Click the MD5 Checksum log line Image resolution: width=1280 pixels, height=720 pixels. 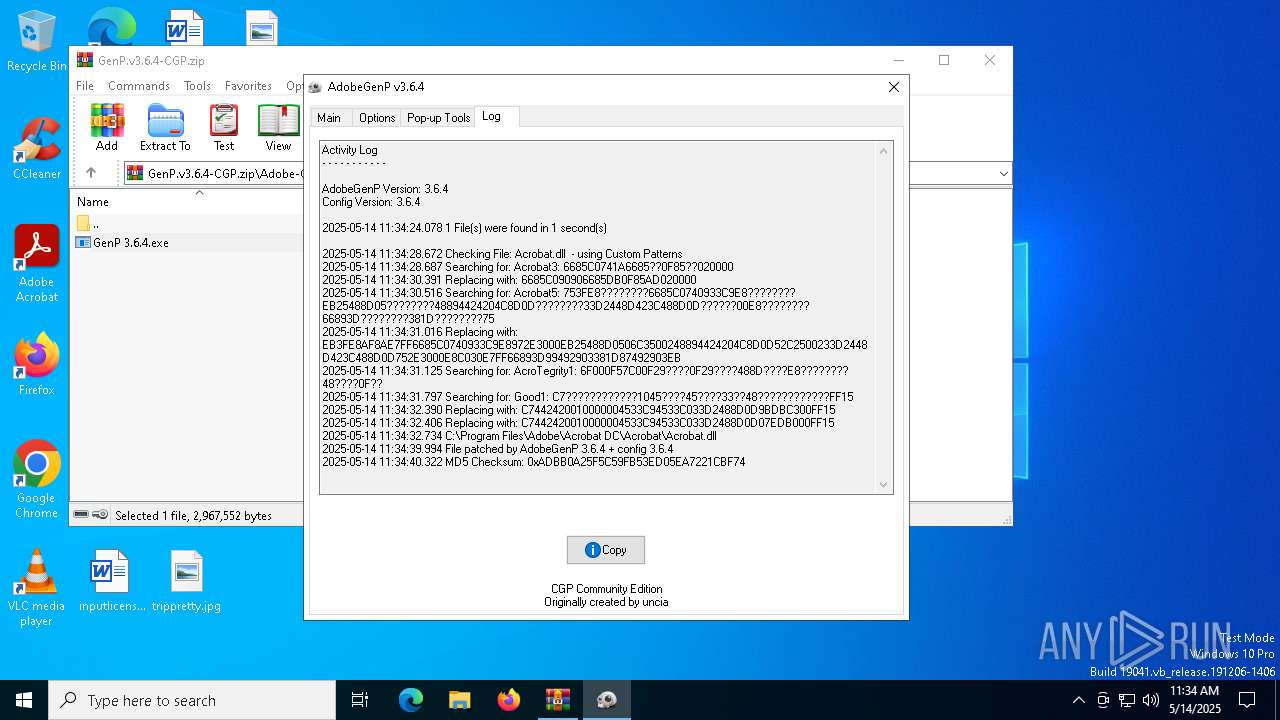[533, 462]
